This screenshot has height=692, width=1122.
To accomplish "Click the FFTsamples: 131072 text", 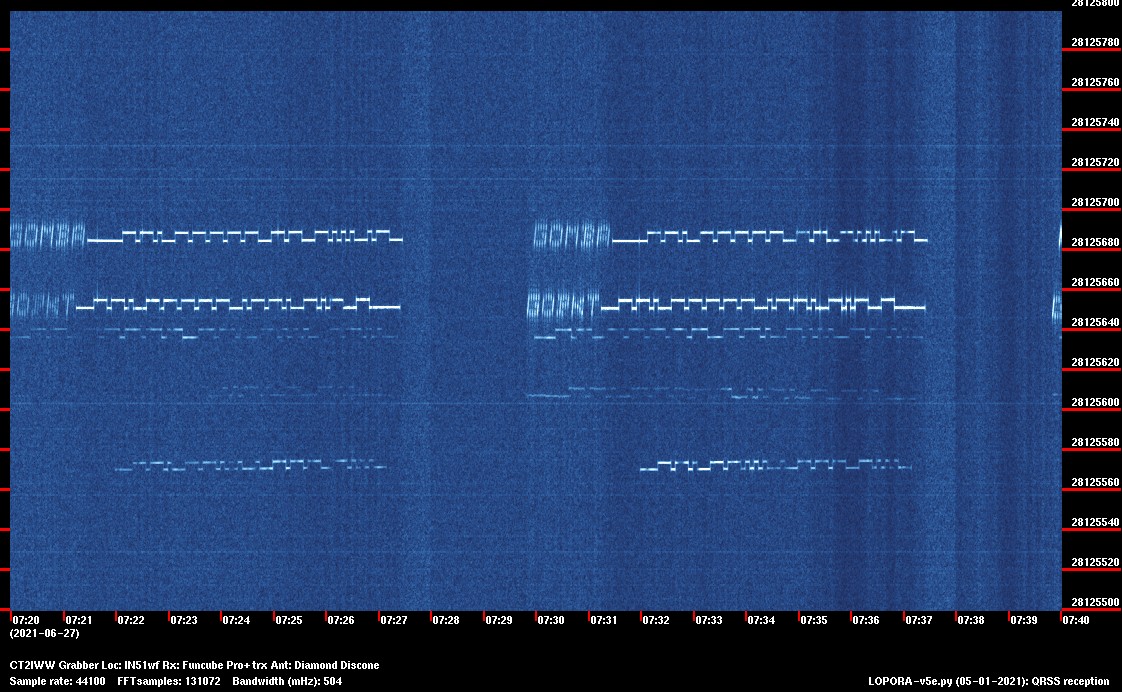I will (169, 682).
